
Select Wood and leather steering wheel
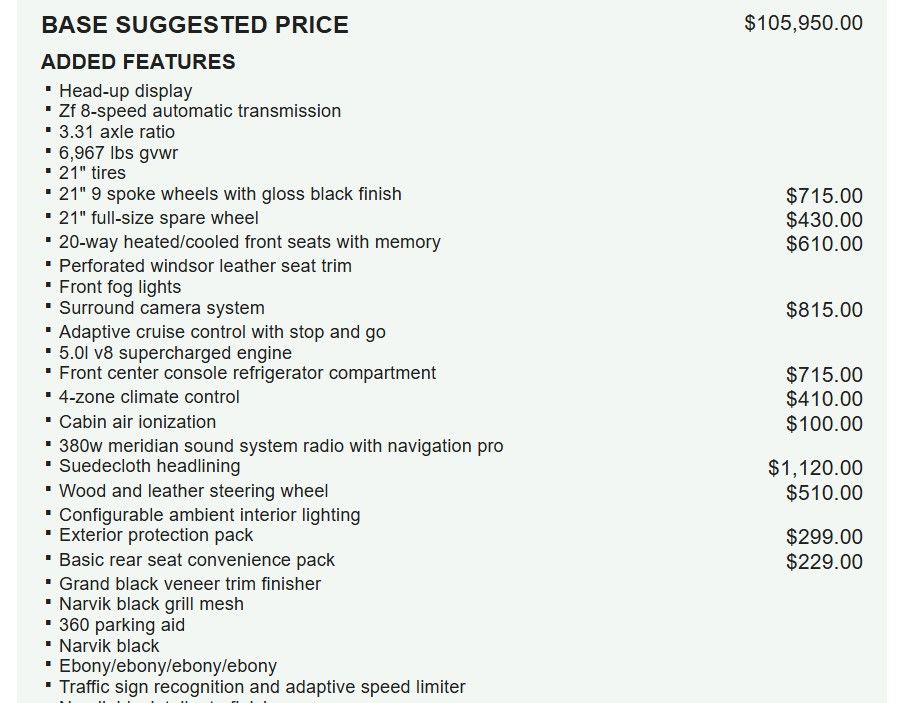click(x=193, y=491)
